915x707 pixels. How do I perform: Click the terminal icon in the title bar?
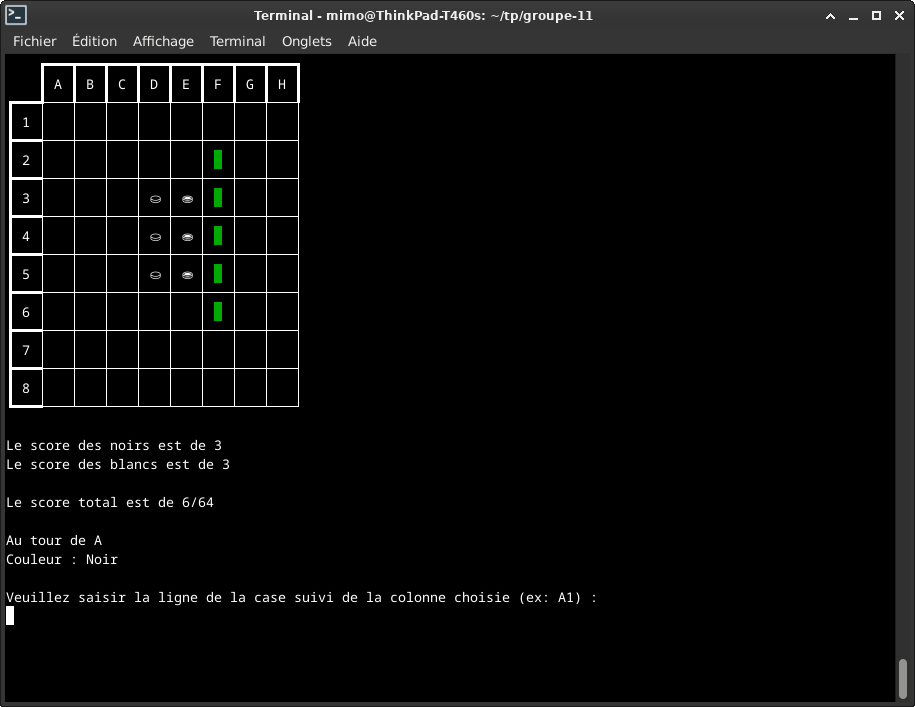(15, 15)
